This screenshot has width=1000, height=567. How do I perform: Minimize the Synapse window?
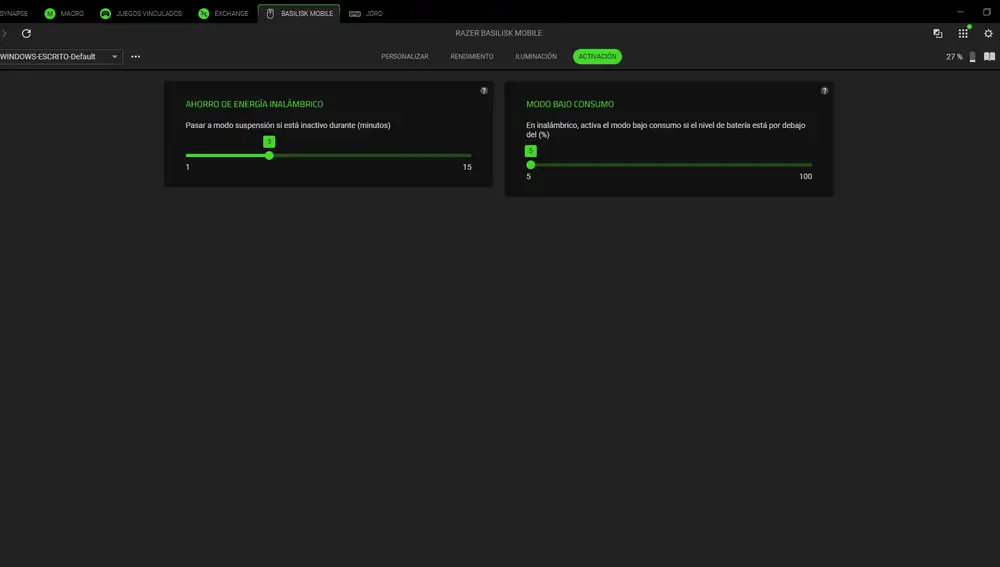coord(960,12)
